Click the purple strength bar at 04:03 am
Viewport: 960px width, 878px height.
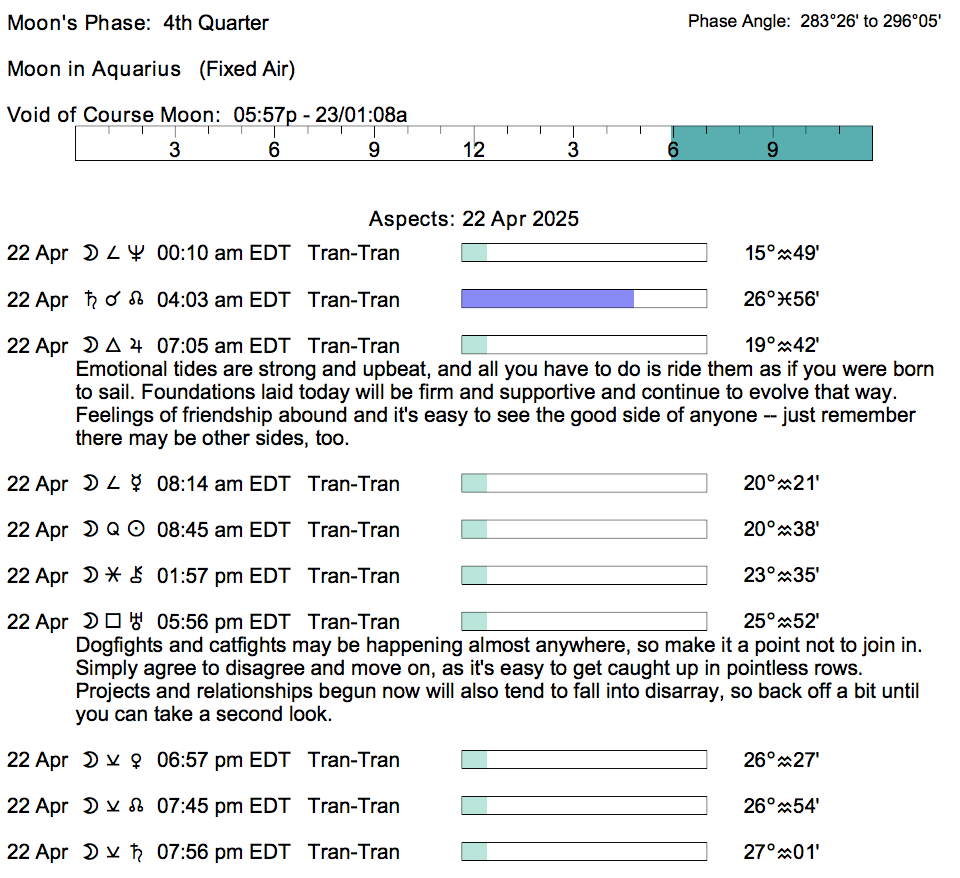click(547, 299)
